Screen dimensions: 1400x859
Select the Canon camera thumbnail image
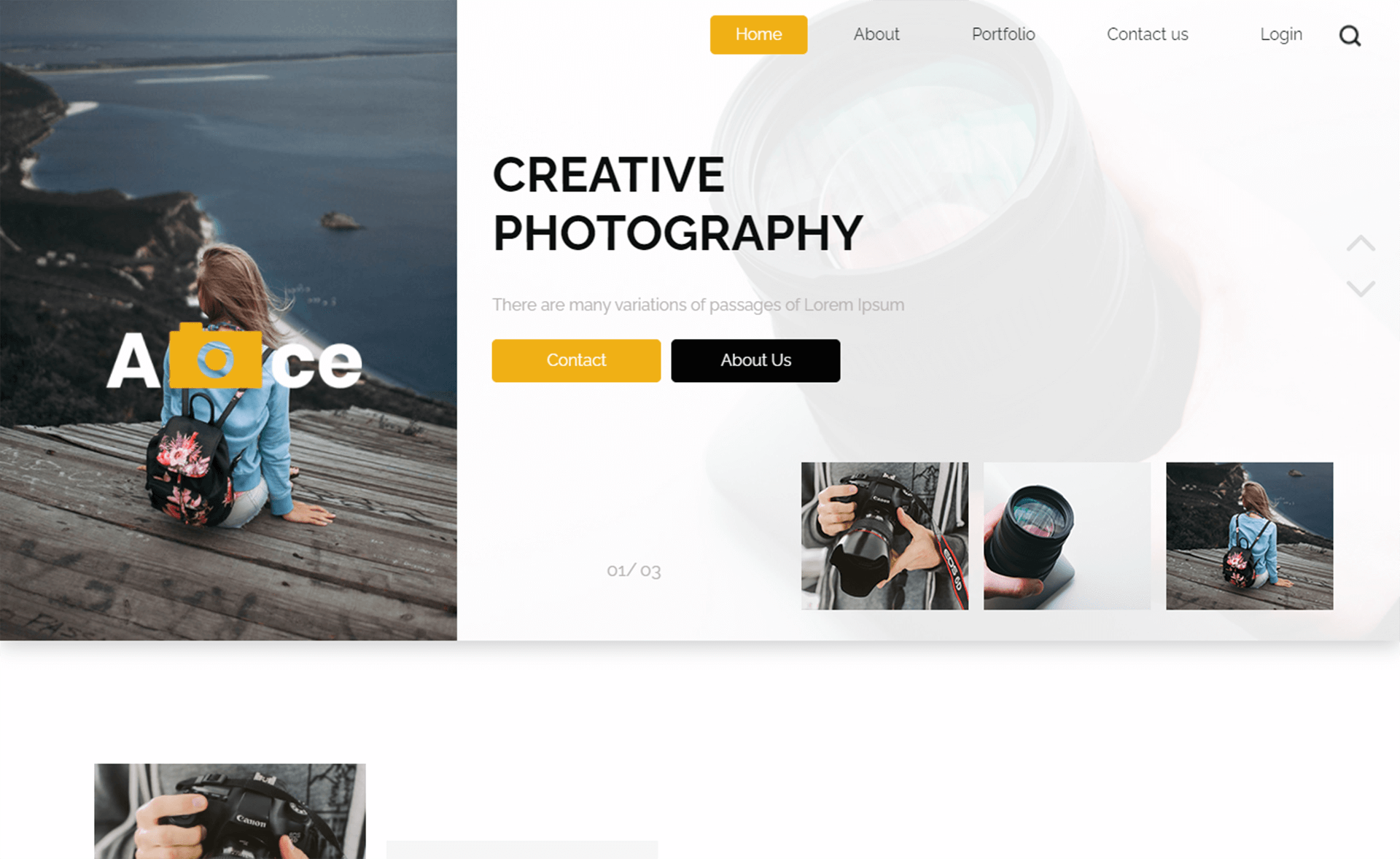(x=884, y=536)
